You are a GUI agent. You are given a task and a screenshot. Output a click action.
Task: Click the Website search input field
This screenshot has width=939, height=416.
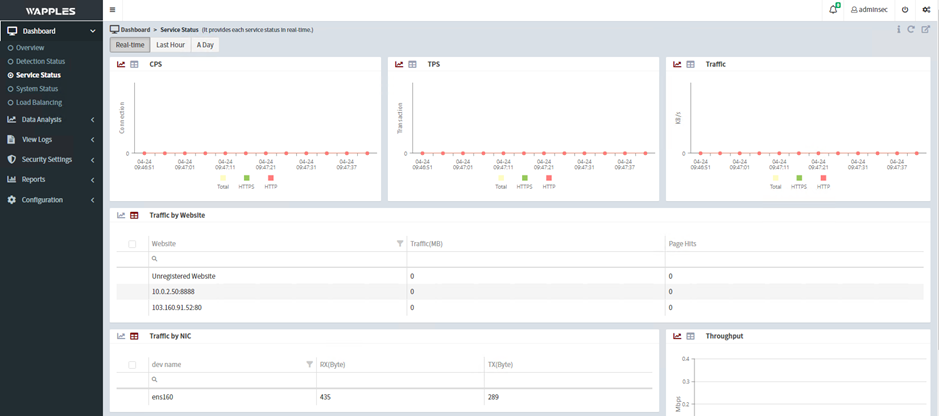(275, 259)
